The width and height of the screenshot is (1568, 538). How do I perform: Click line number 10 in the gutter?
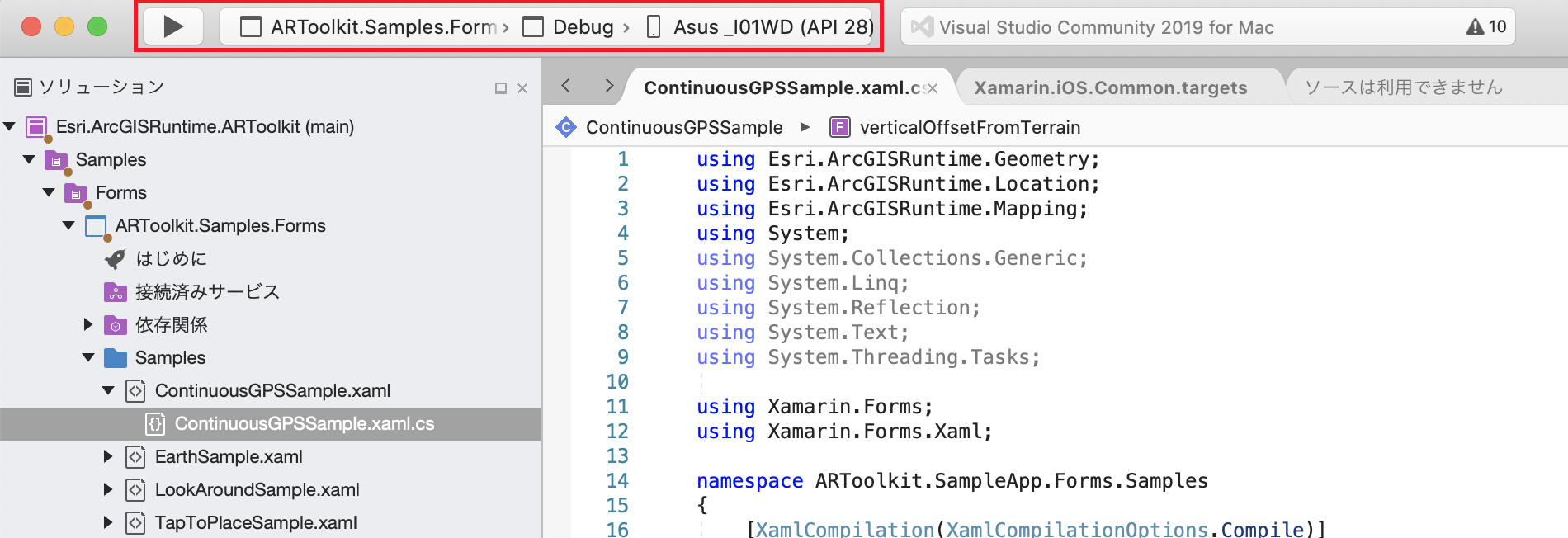tap(617, 382)
